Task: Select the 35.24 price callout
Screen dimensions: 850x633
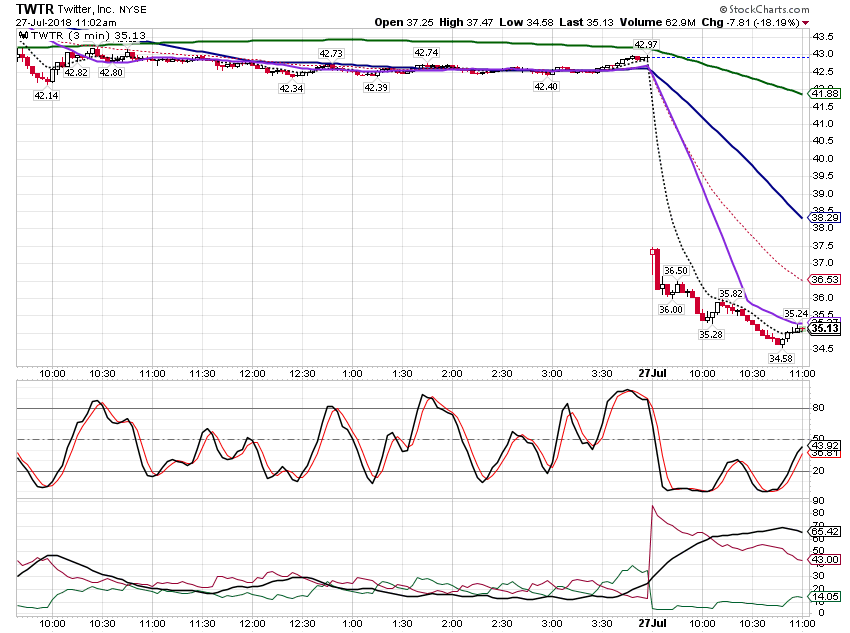Action: 796,313
